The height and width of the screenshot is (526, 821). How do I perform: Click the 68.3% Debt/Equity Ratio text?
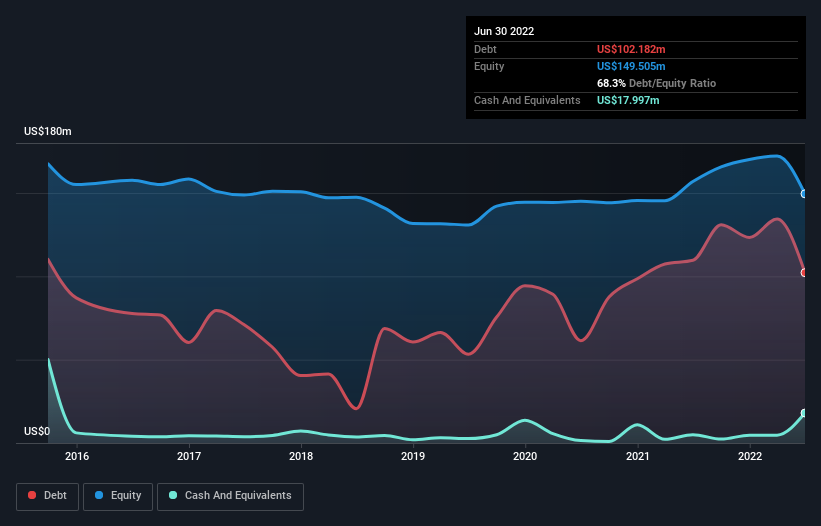(656, 83)
